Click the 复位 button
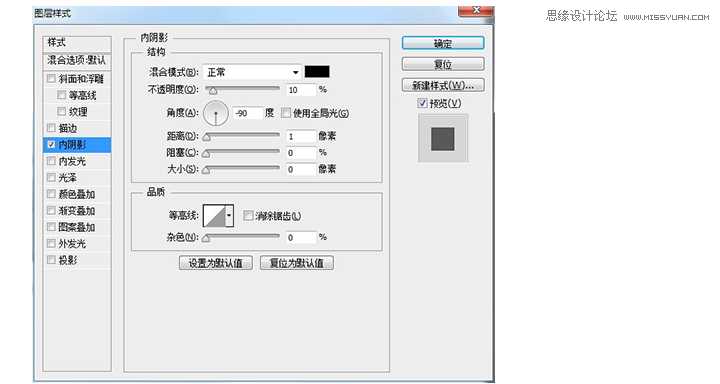Screen dimensions: 720x384 [443, 64]
